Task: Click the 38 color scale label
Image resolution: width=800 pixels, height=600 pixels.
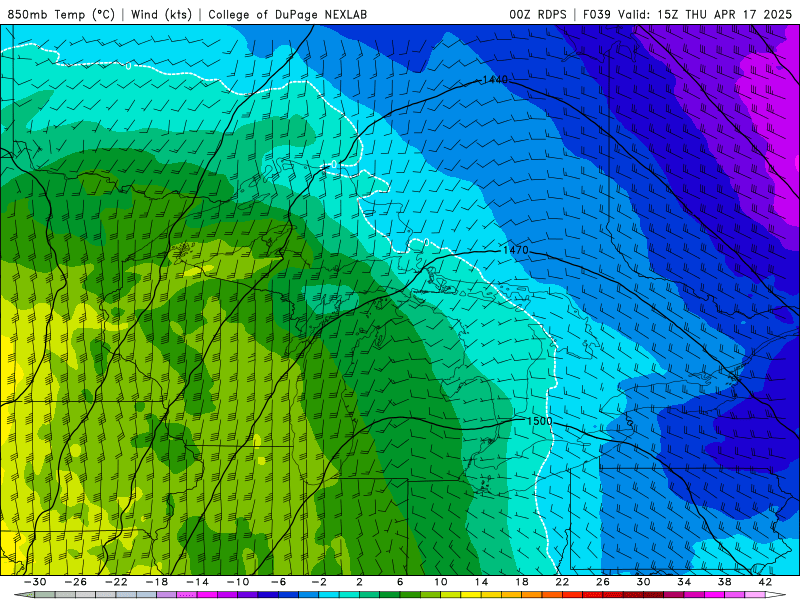Action: [x=724, y=582]
